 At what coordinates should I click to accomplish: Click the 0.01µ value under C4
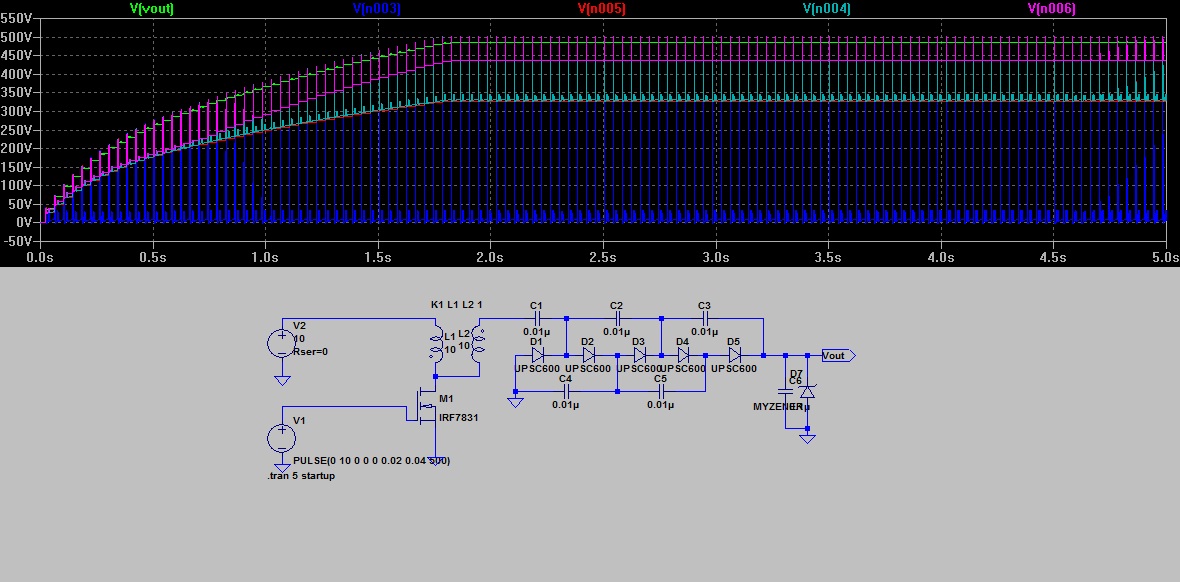pos(566,405)
